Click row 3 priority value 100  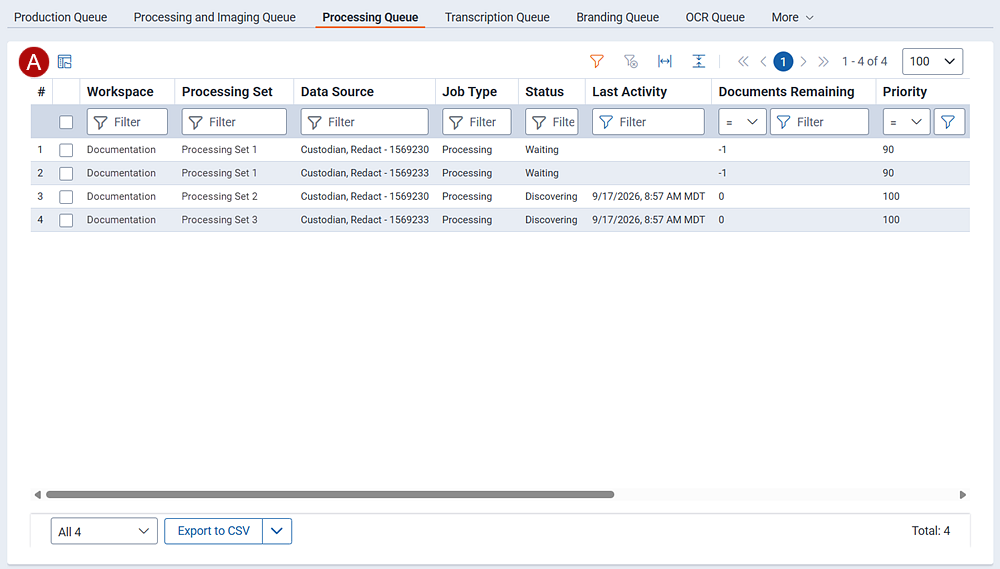click(x=891, y=196)
